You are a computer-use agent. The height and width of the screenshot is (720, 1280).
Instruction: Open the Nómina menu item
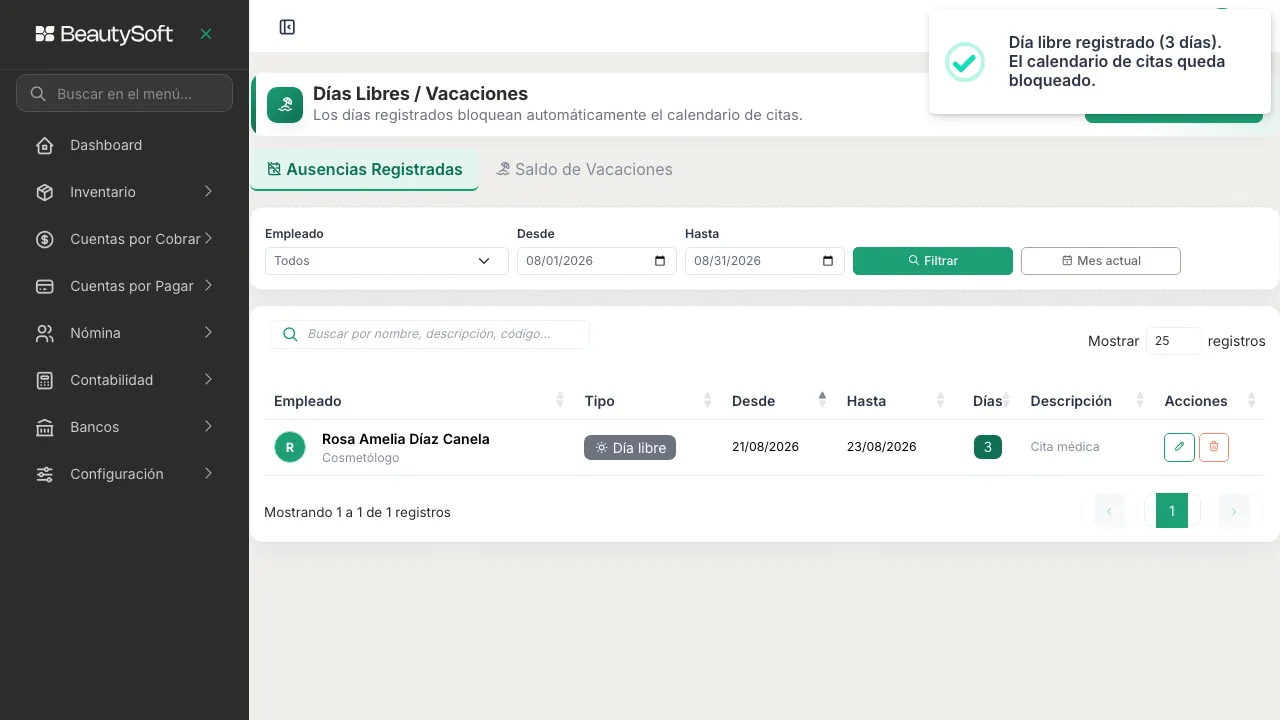coord(124,333)
